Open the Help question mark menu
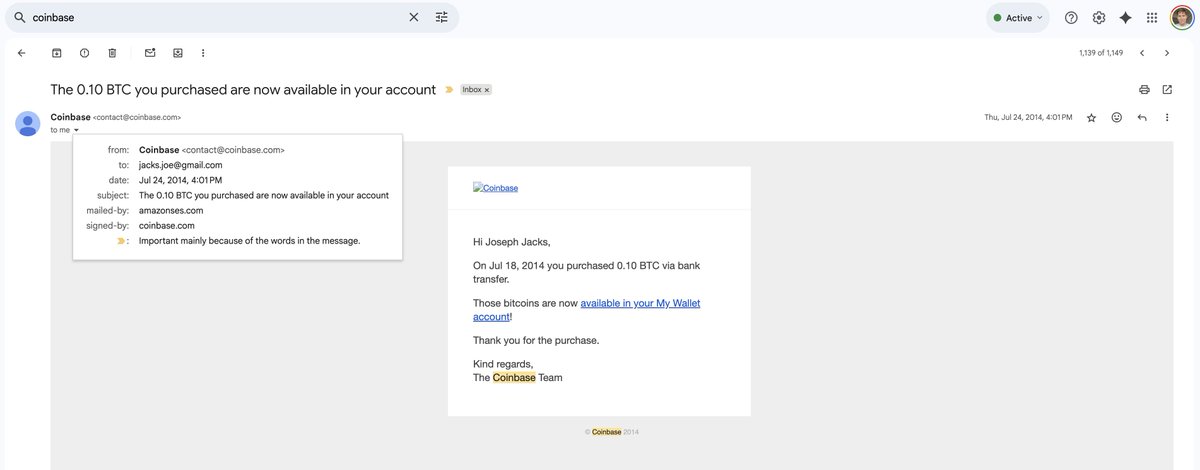Viewport: 1200px width, 470px height. coord(1071,18)
